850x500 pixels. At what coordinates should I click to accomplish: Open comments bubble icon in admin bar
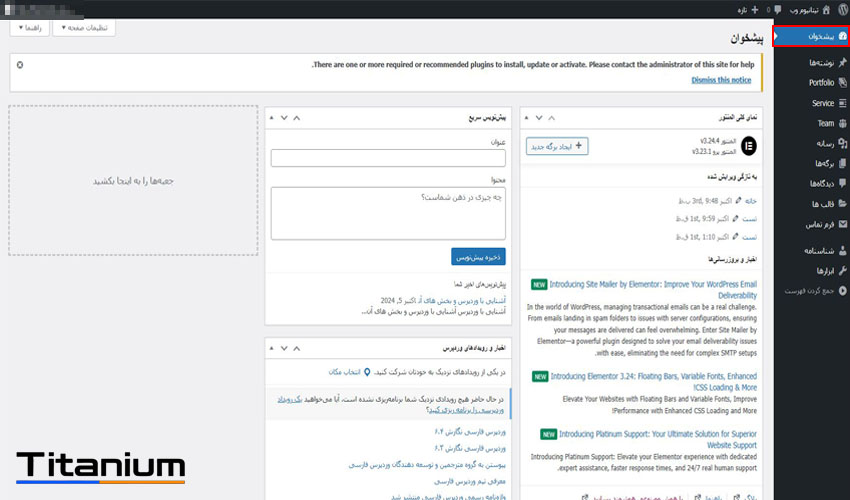(x=778, y=10)
